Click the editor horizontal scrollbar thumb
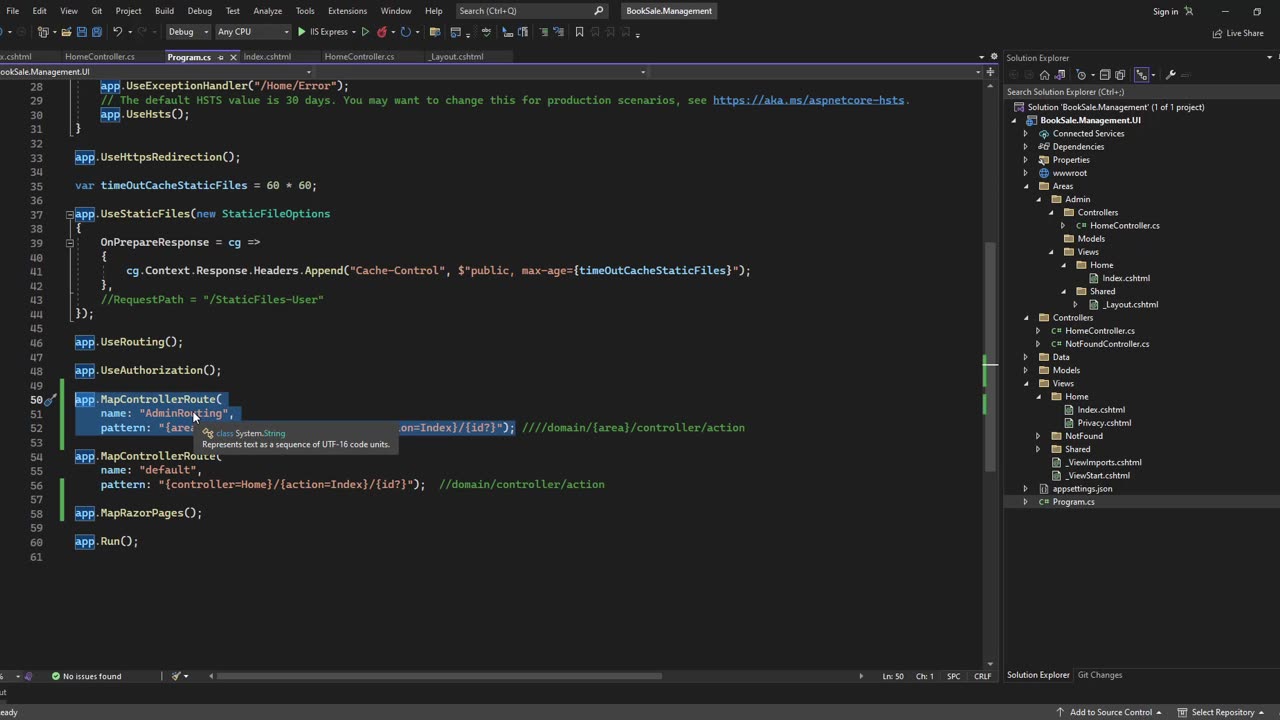 (439, 676)
